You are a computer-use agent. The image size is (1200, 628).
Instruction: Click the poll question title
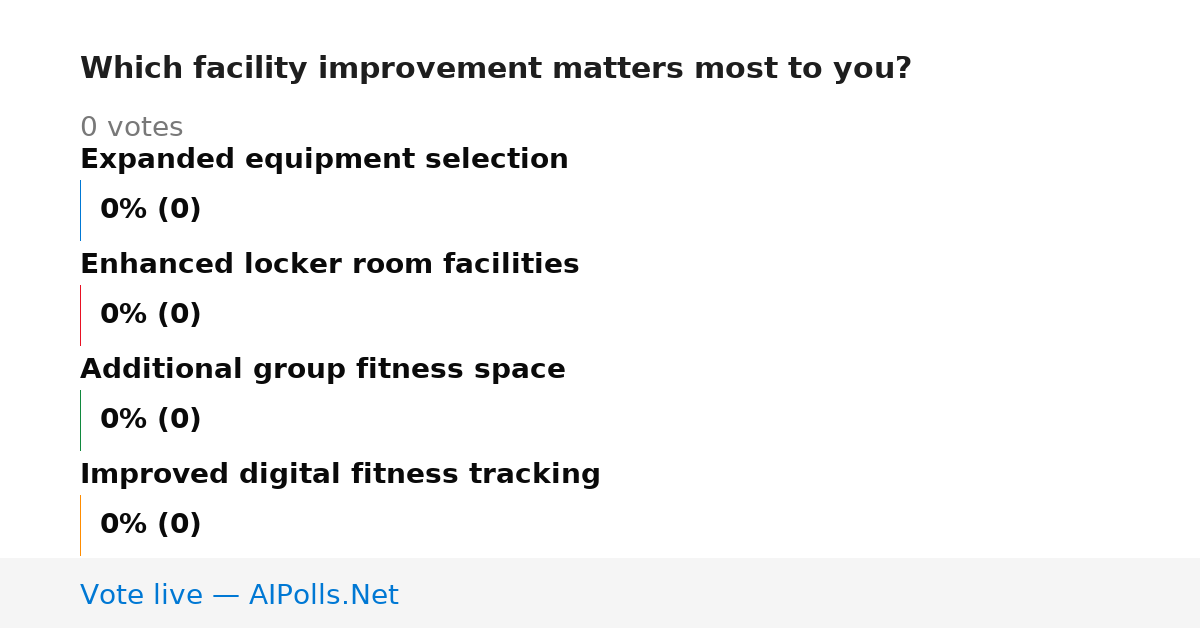(x=496, y=69)
